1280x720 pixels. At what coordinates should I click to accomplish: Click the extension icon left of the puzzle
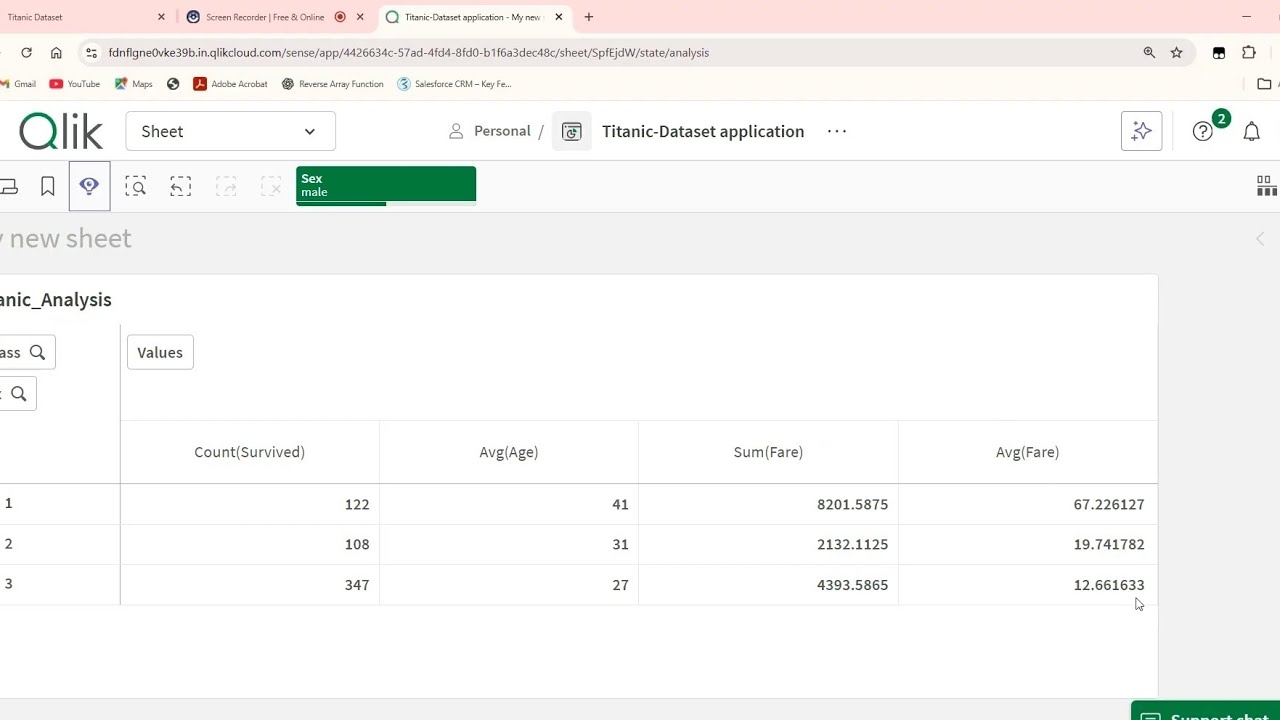pos(1219,53)
